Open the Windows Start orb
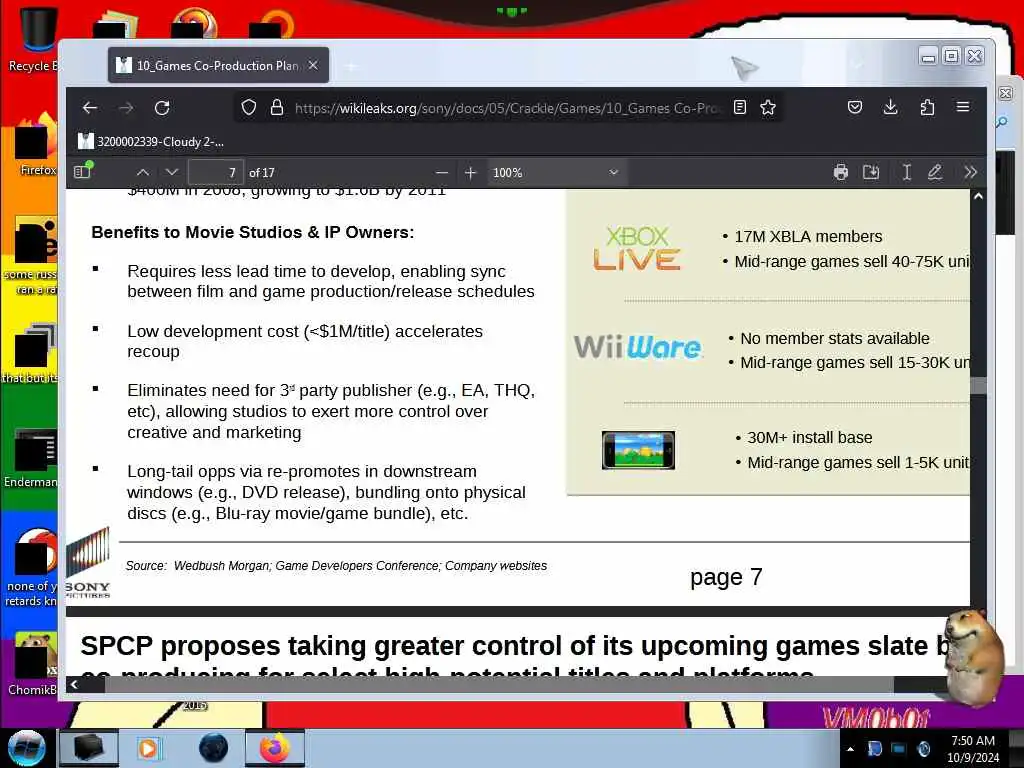1024x768 pixels. point(27,748)
